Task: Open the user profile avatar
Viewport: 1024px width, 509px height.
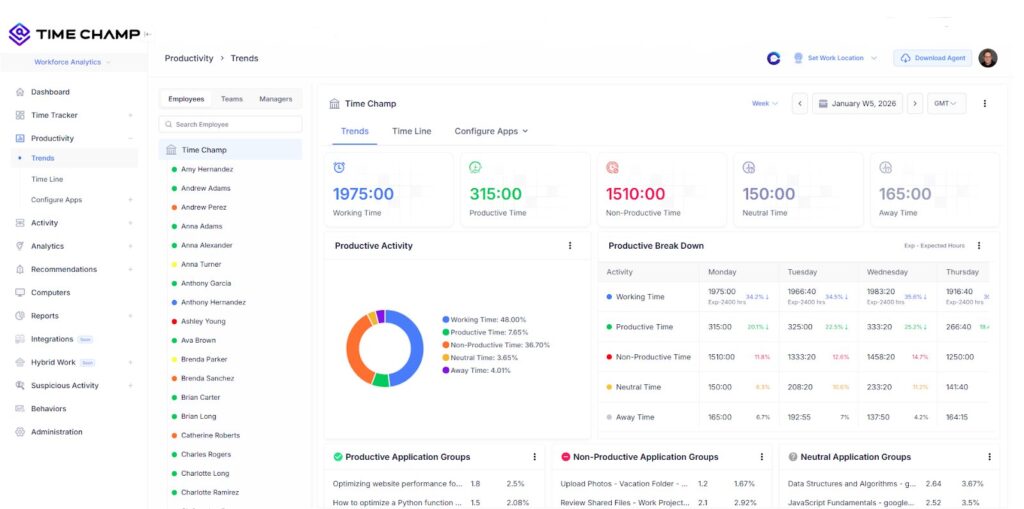Action: (x=987, y=58)
